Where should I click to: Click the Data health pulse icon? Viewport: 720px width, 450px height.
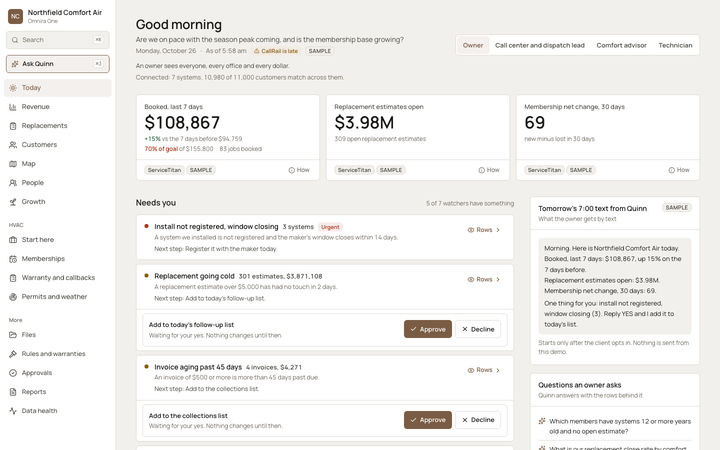click(x=13, y=411)
